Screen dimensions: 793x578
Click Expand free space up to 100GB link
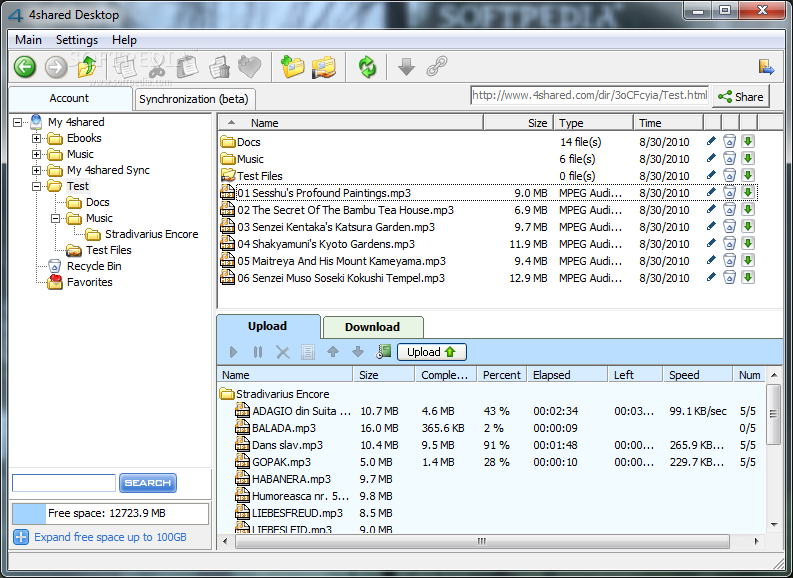click(x=110, y=537)
